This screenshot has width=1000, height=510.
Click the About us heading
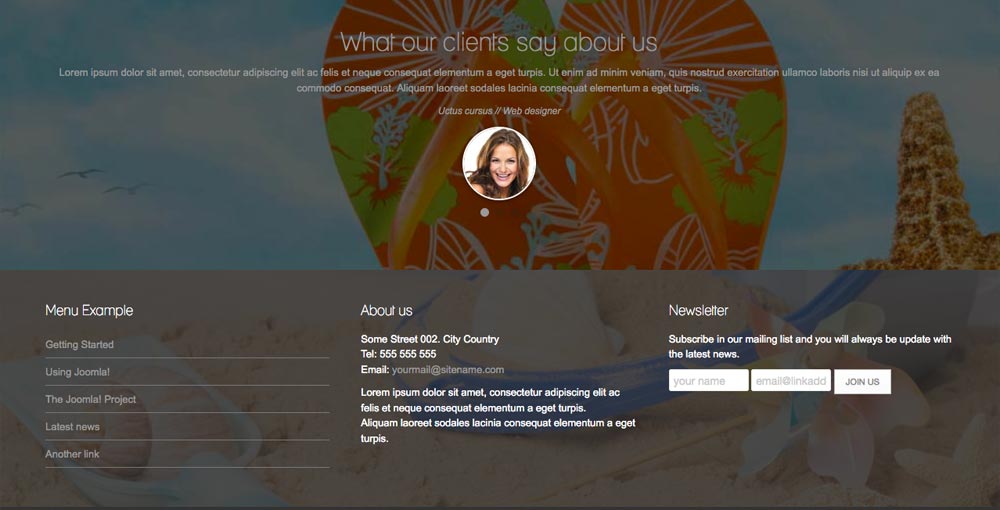tap(386, 310)
